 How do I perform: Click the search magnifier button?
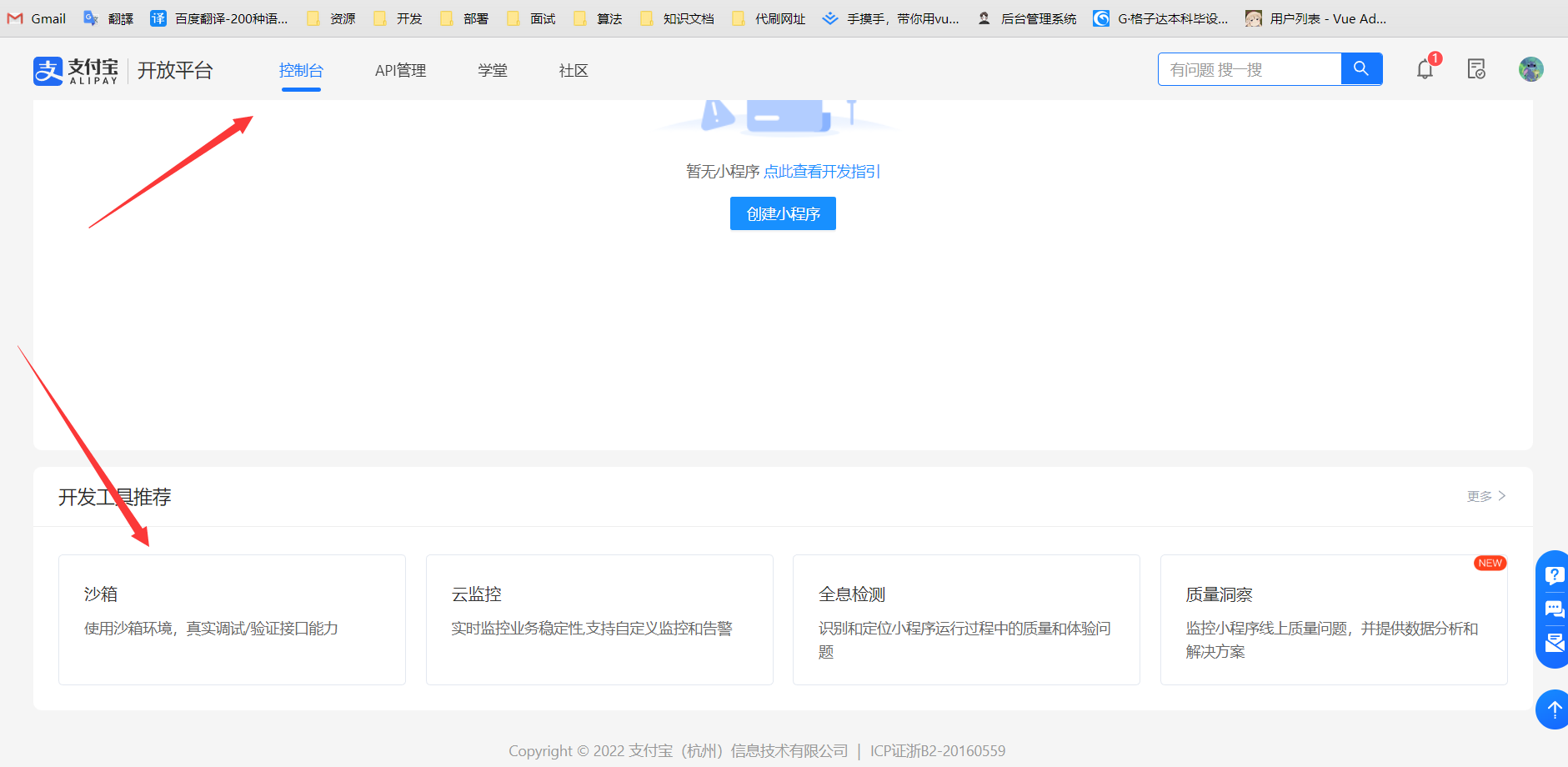(x=1361, y=69)
